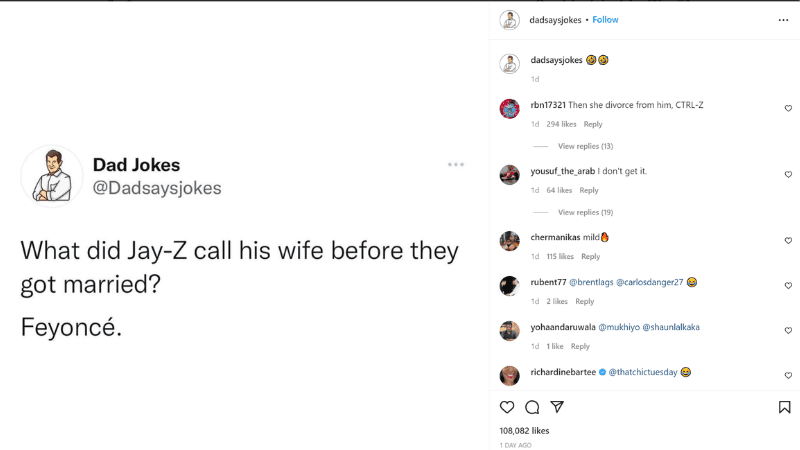Open chermanikas's profile avatar
Screen dimensions: 800x450
[x=510, y=241]
